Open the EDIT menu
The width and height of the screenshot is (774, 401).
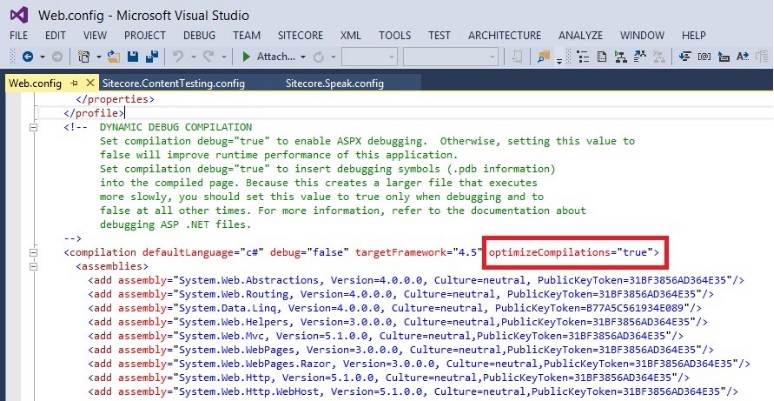click(x=55, y=36)
